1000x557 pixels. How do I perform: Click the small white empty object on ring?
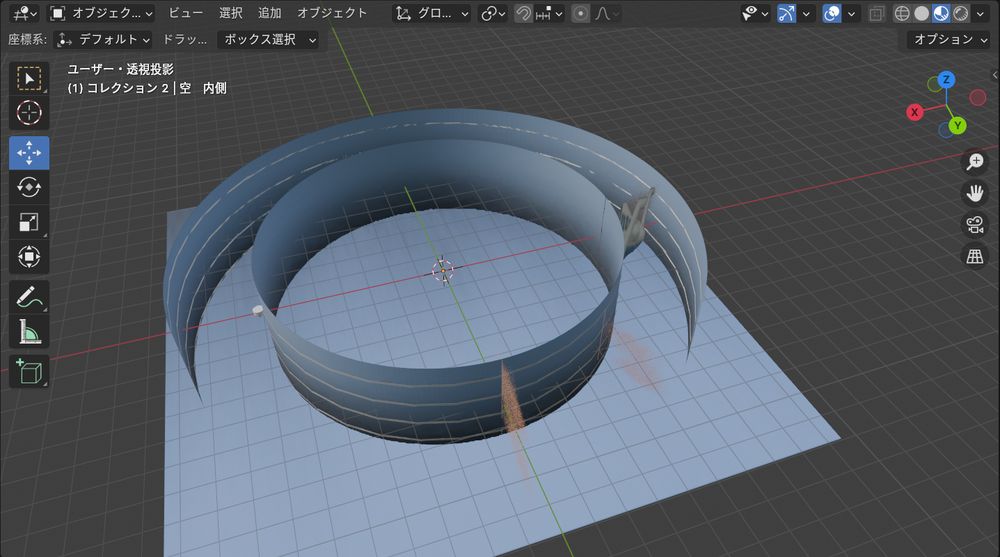coord(258,311)
